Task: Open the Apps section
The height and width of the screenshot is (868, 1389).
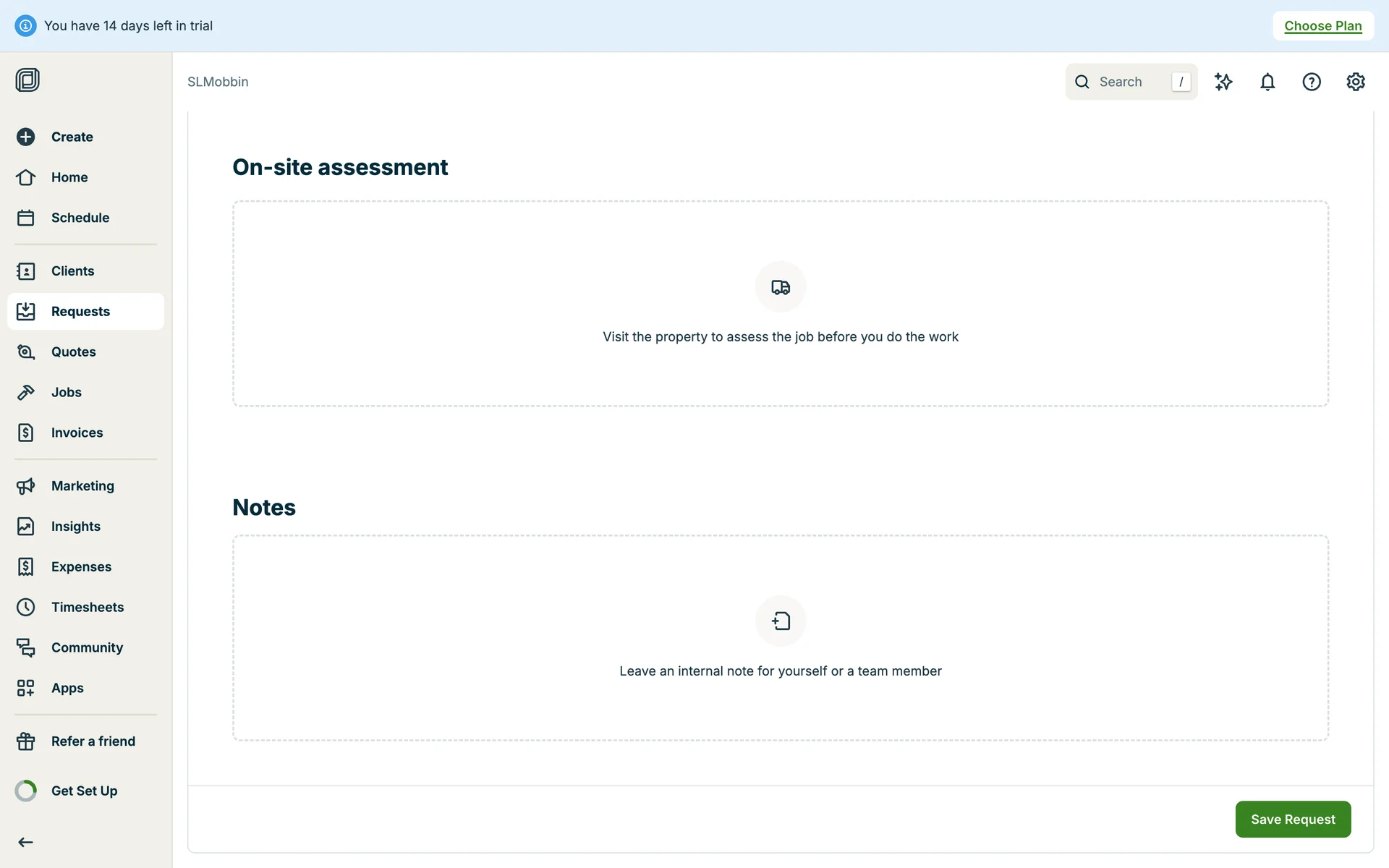Action: (x=67, y=688)
